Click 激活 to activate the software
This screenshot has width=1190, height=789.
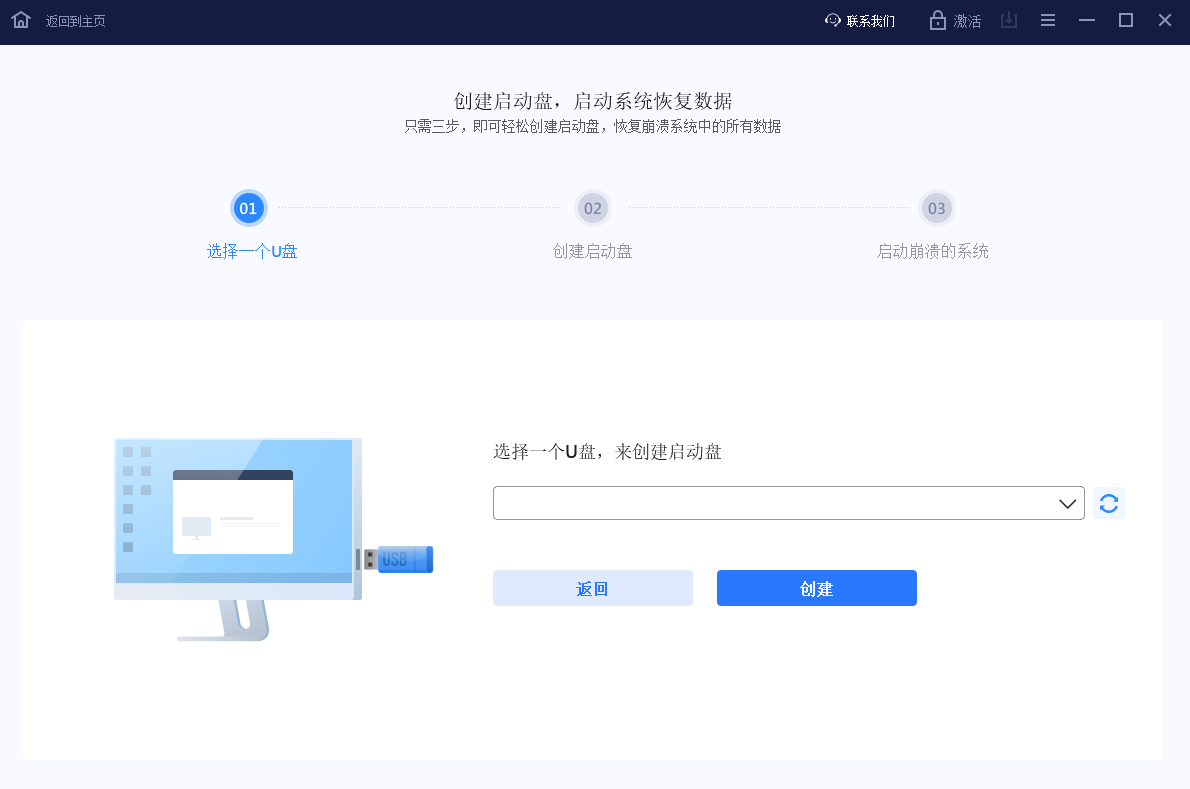(x=966, y=20)
